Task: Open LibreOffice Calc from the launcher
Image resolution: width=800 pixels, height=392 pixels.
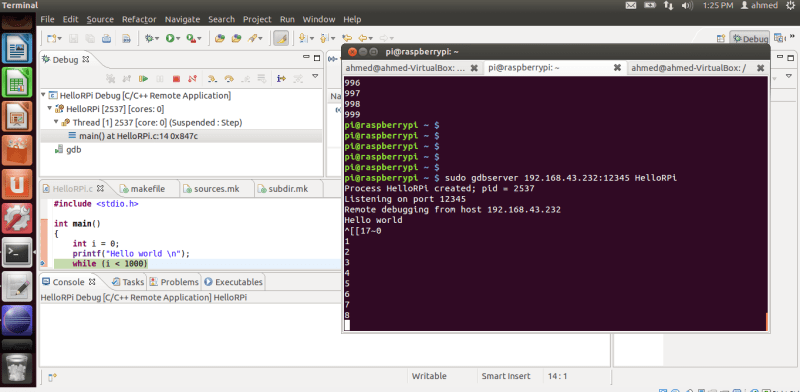Action: point(17,82)
